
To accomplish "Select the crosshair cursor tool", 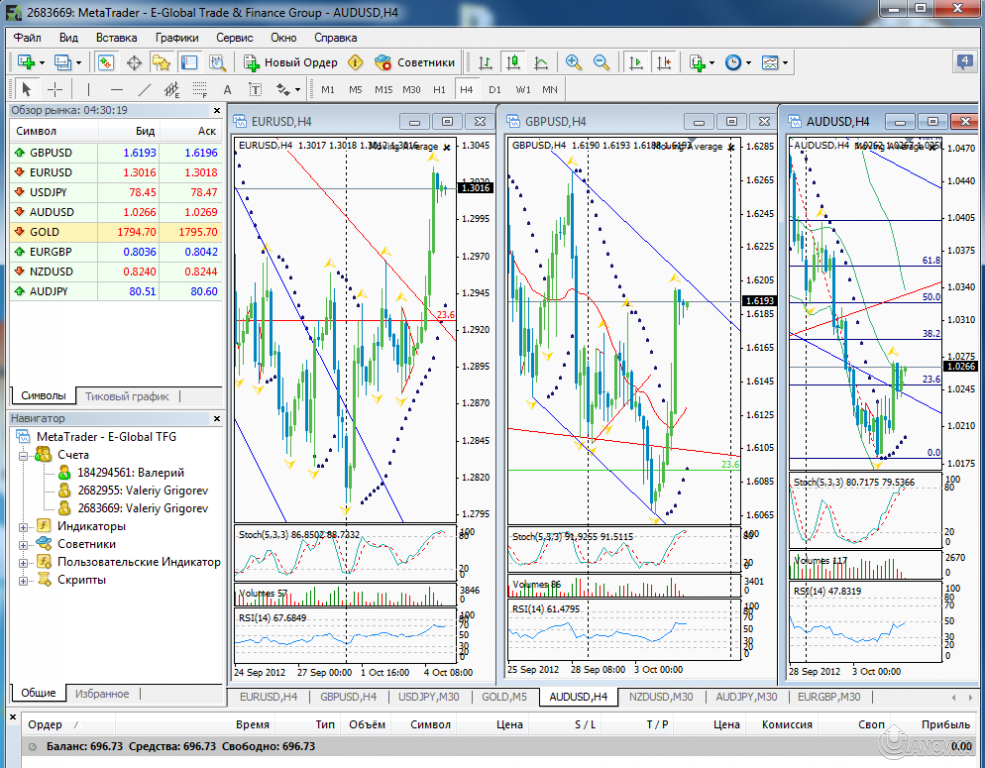I will tap(55, 90).
